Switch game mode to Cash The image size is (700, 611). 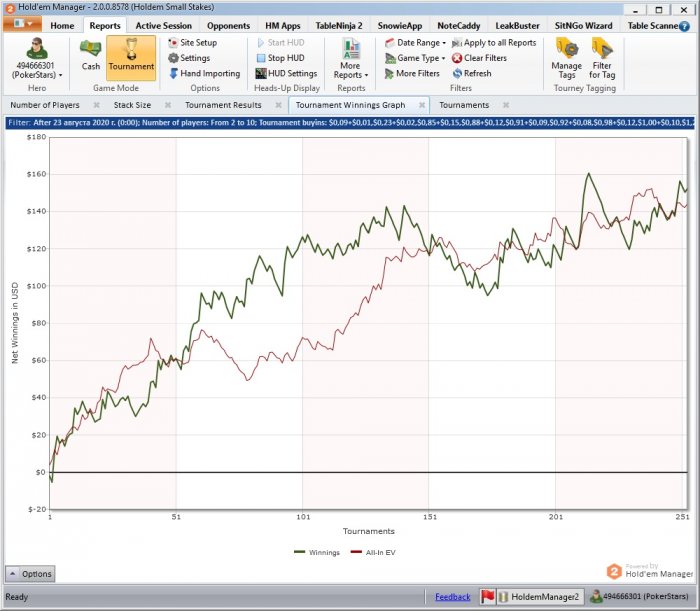(x=91, y=55)
